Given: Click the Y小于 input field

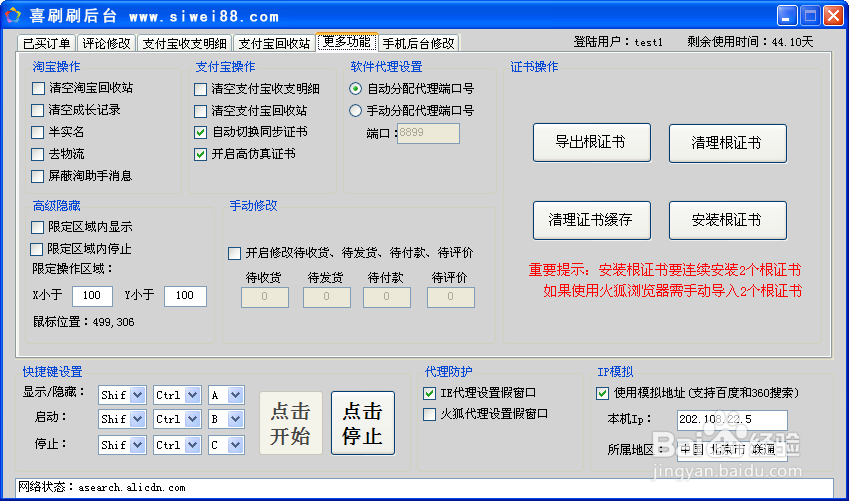Looking at the screenshot, I should [x=185, y=296].
